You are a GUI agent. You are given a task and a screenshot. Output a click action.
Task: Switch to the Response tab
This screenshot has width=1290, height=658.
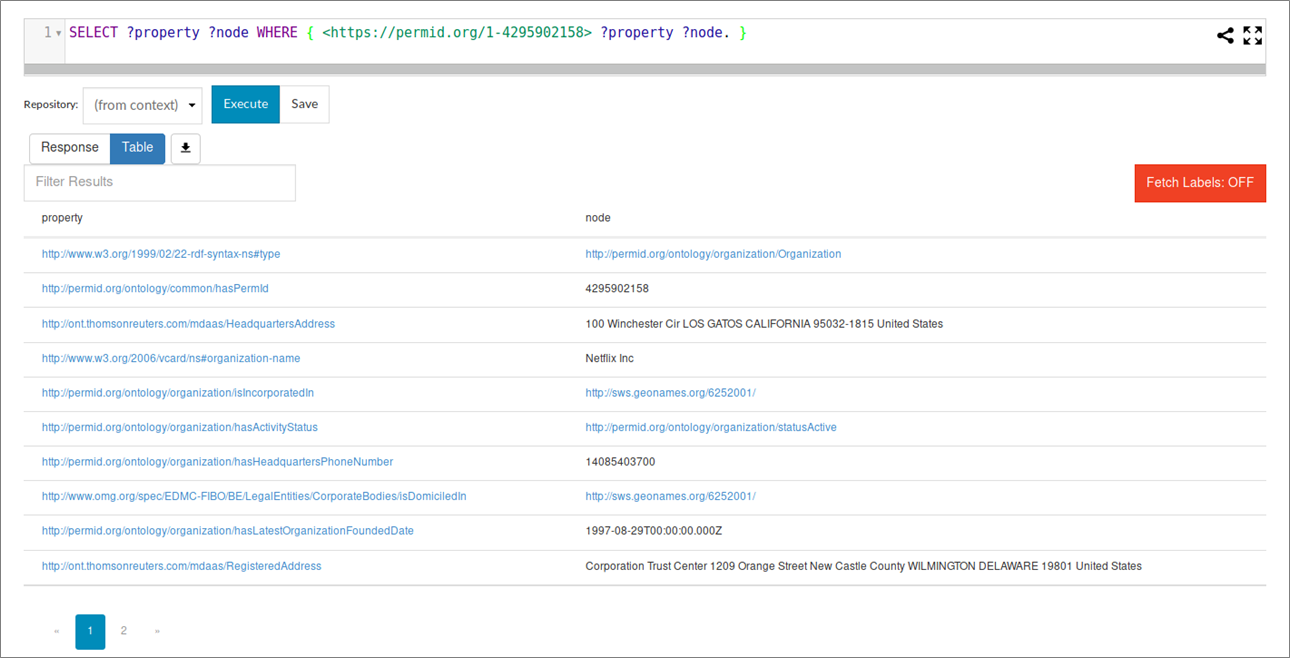point(70,148)
